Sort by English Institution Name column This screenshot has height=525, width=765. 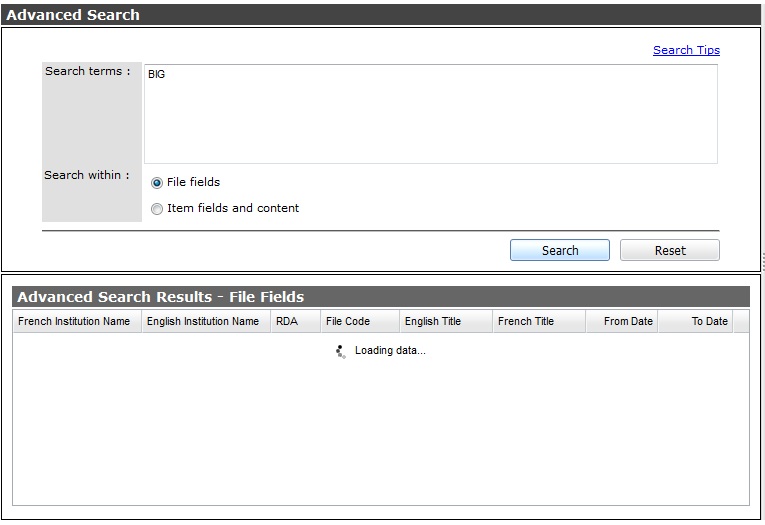pyautogui.click(x=203, y=321)
